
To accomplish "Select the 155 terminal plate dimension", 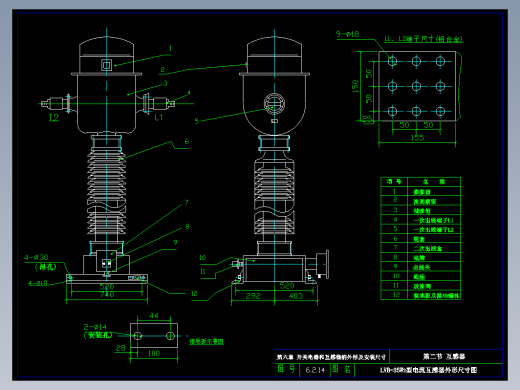I will coord(417,137).
